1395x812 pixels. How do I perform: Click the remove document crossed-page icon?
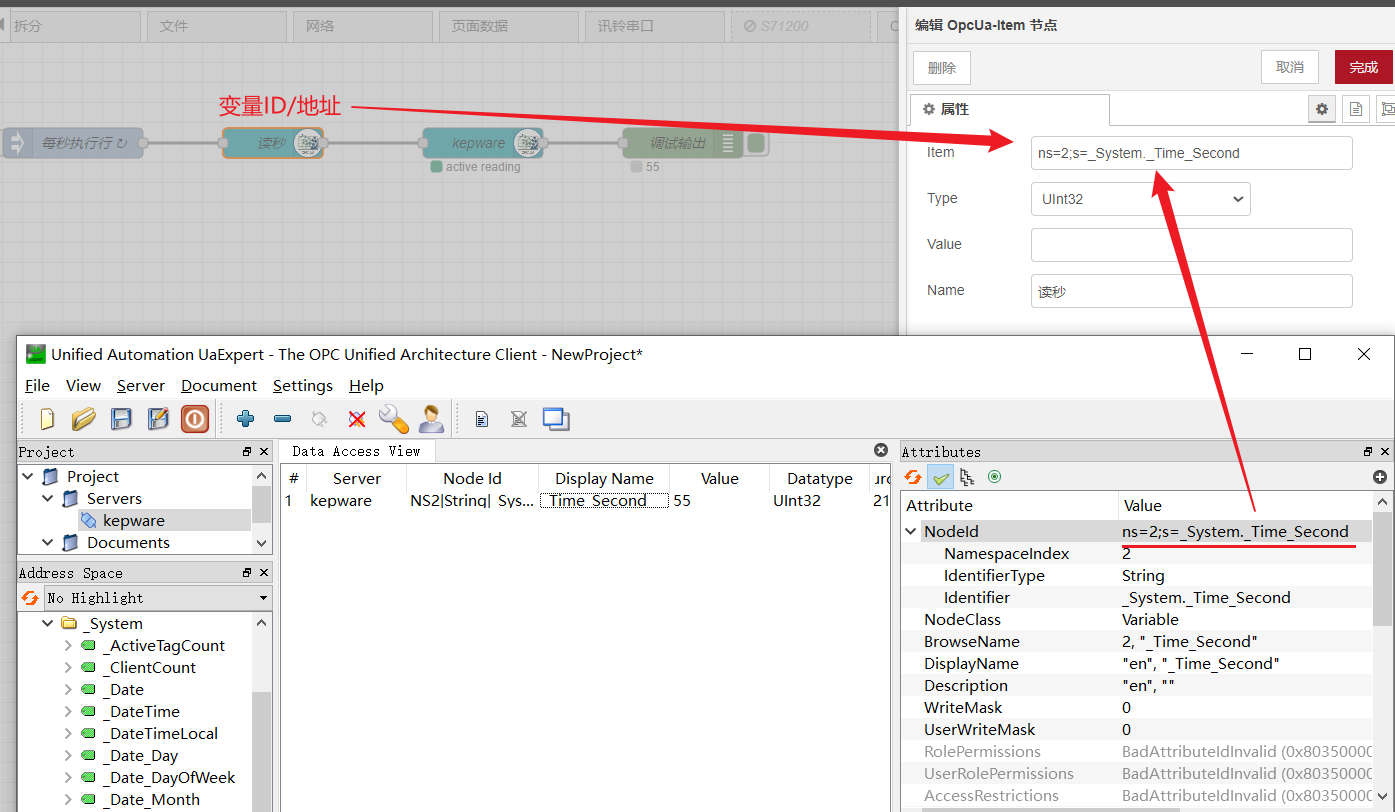[x=519, y=419]
